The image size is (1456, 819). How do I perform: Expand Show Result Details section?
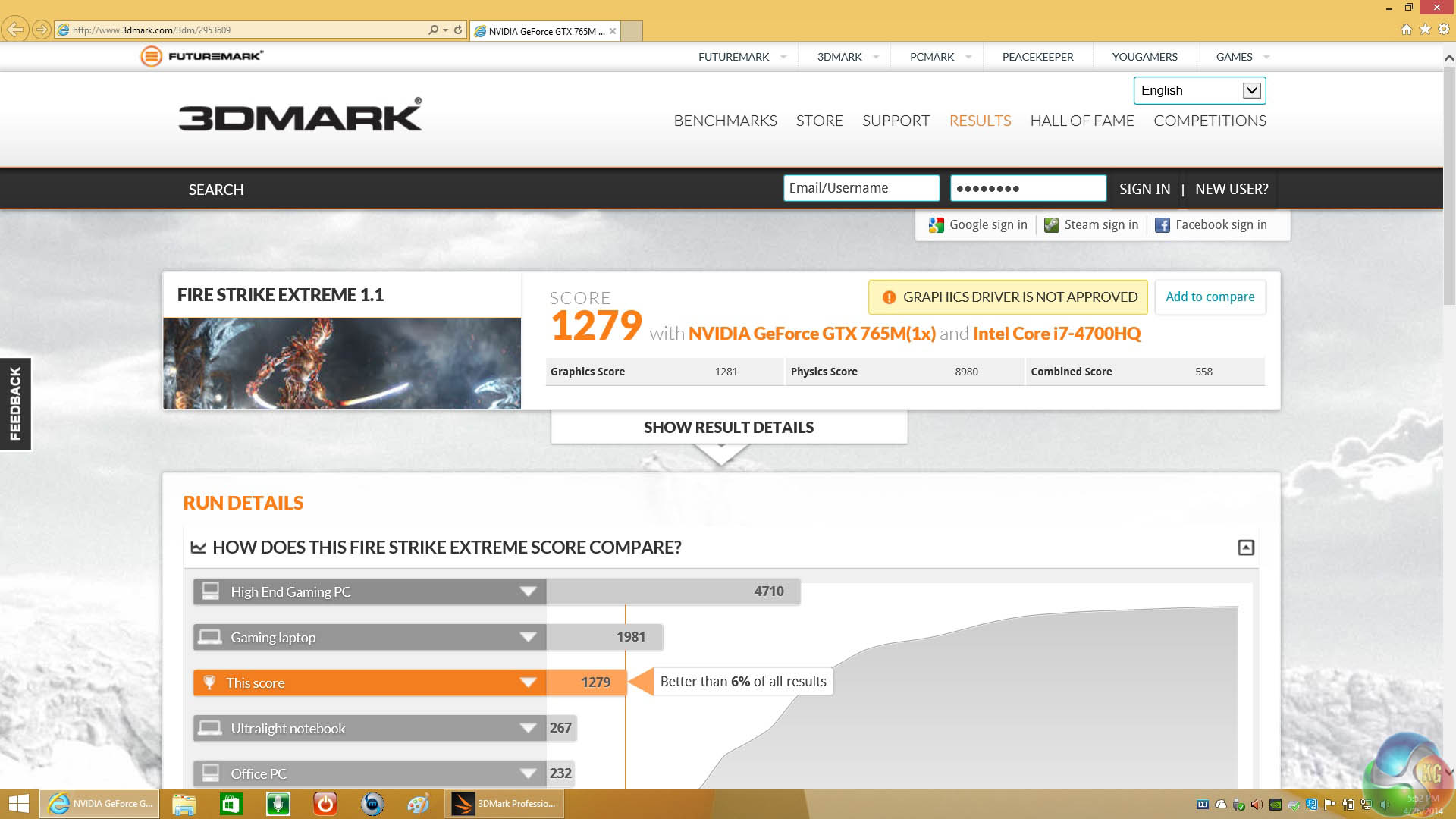point(728,428)
